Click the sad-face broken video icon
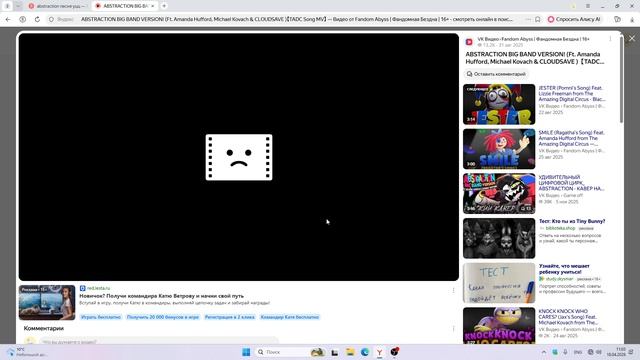The width and height of the screenshot is (640, 360). point(239,157)
